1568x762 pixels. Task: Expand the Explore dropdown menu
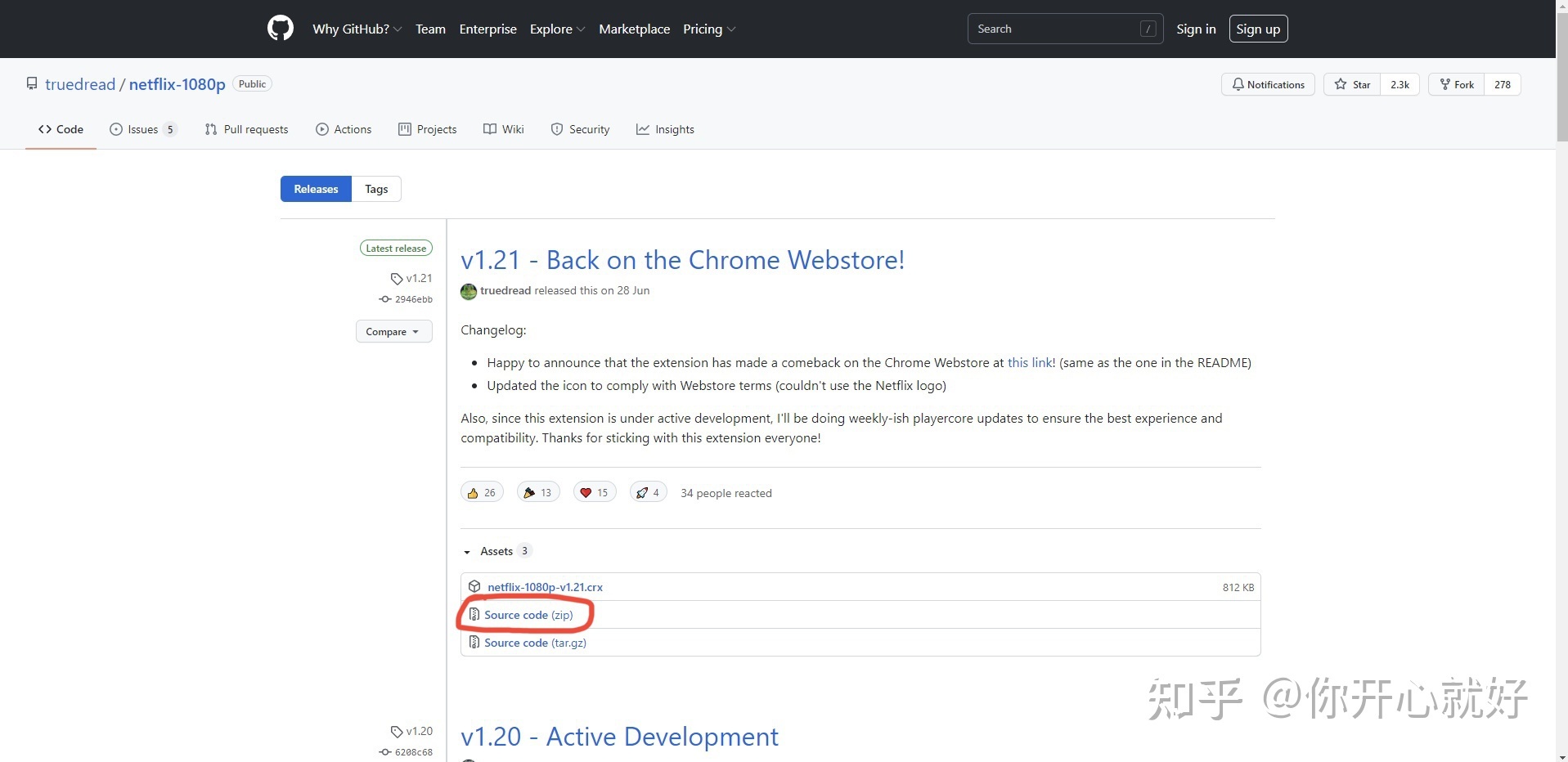tap(557, 29)
